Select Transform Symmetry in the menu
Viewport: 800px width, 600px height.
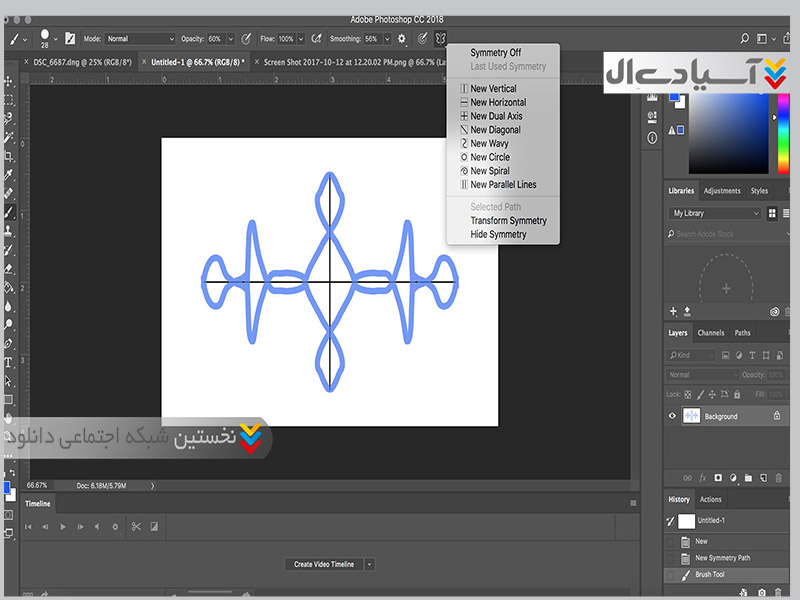click(508, 221)
